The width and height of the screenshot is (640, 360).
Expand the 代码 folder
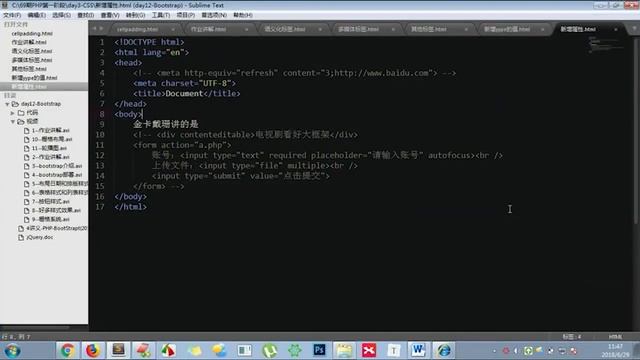point(13,113)
